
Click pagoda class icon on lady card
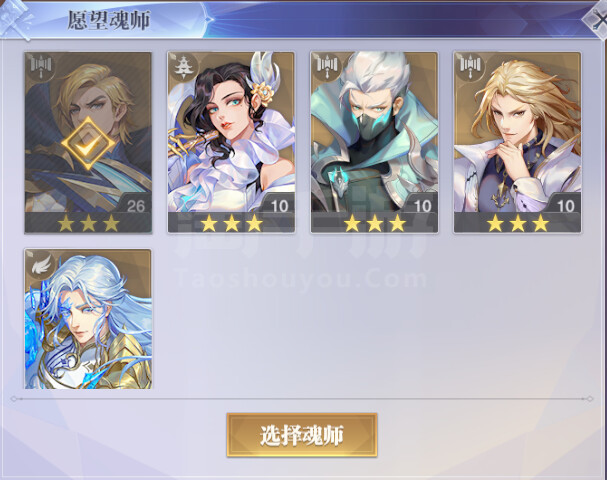click(x=183, y=66)
